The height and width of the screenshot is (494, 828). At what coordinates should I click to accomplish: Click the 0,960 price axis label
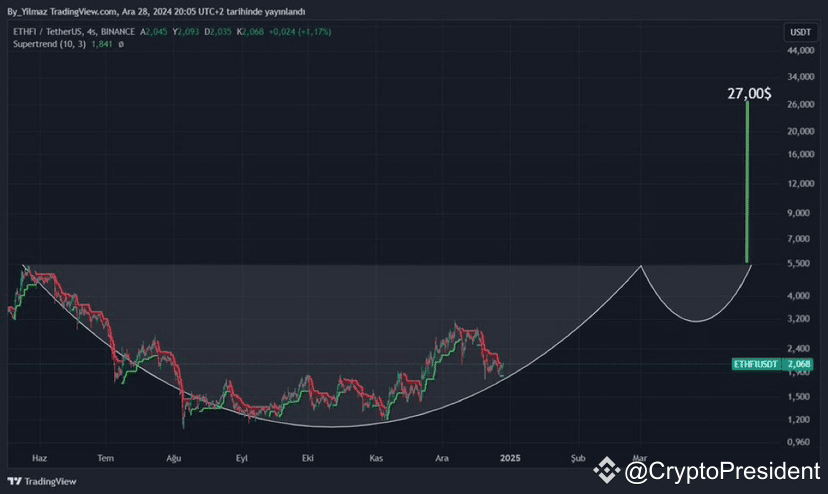798,442
